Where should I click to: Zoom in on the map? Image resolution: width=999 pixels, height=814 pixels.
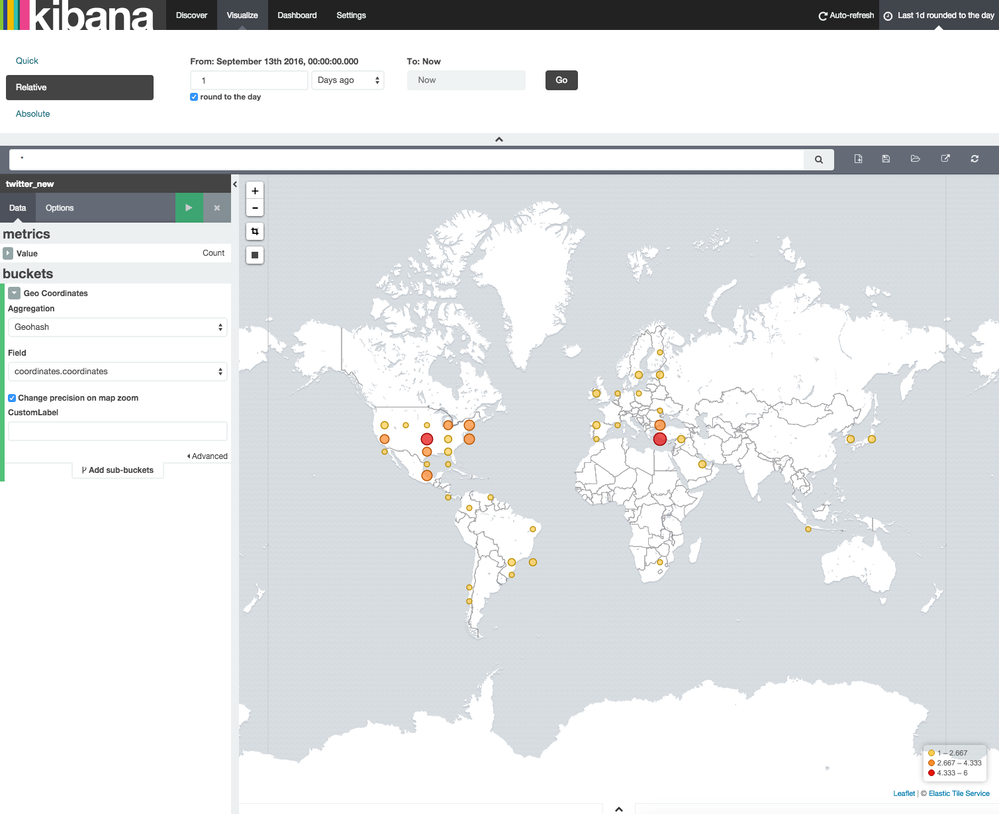pyautogui.click(x=255, y=190)
